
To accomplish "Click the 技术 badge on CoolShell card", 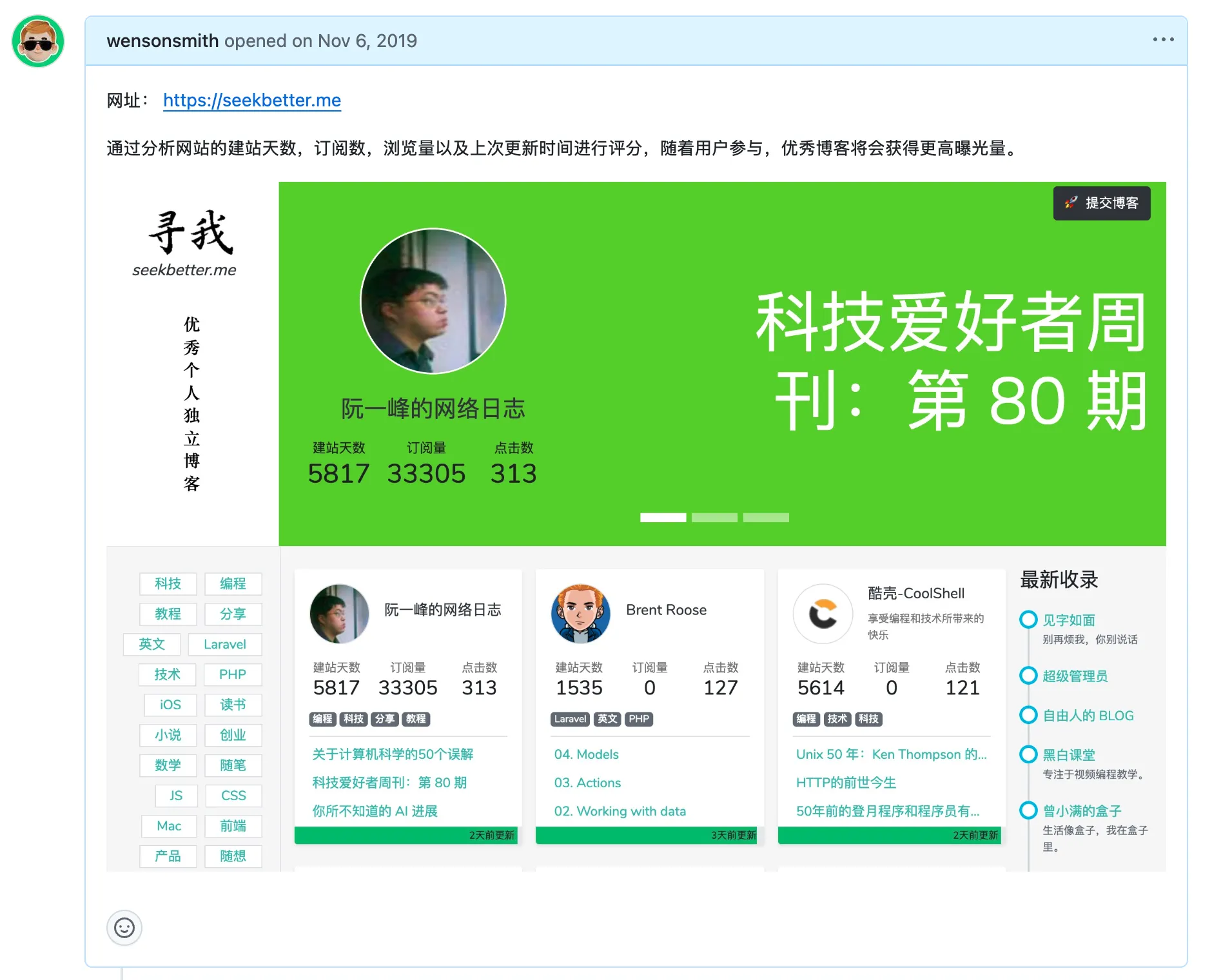I will (x=837, y=719).
